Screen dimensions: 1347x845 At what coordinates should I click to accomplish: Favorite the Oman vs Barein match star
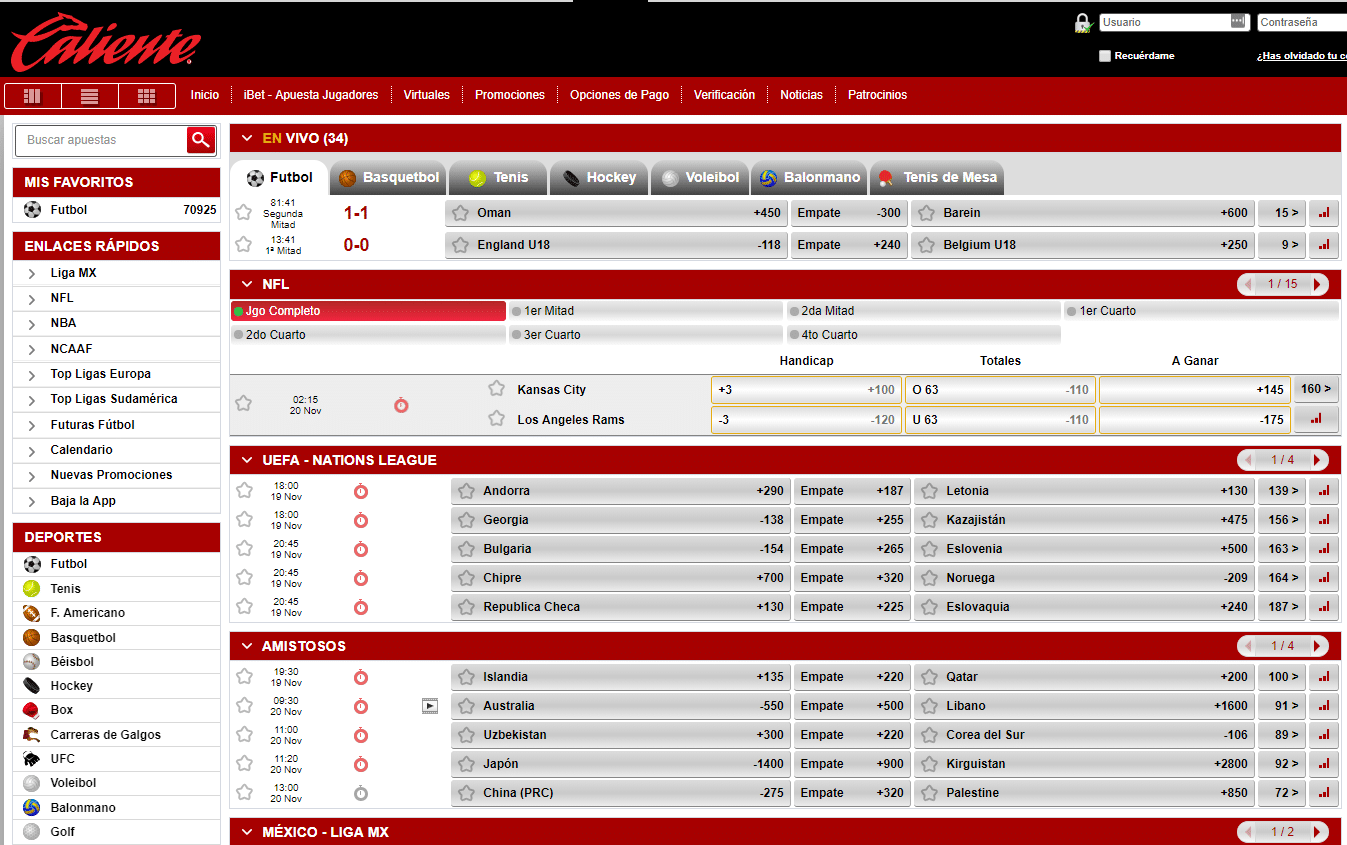[x=243, y=212]
